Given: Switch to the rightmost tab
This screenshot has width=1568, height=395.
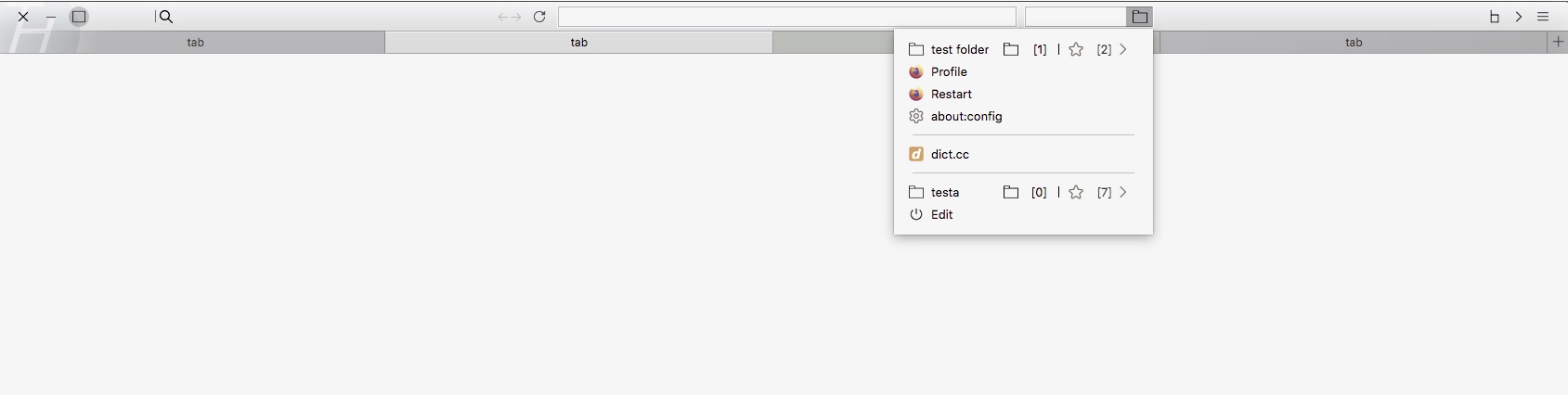Looking at the screenshot, I should point(1353,43).
